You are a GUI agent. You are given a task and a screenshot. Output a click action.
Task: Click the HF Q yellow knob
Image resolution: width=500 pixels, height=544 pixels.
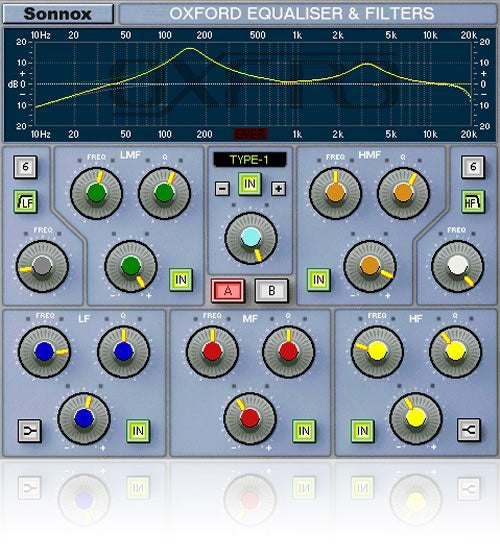click(455, 351)
